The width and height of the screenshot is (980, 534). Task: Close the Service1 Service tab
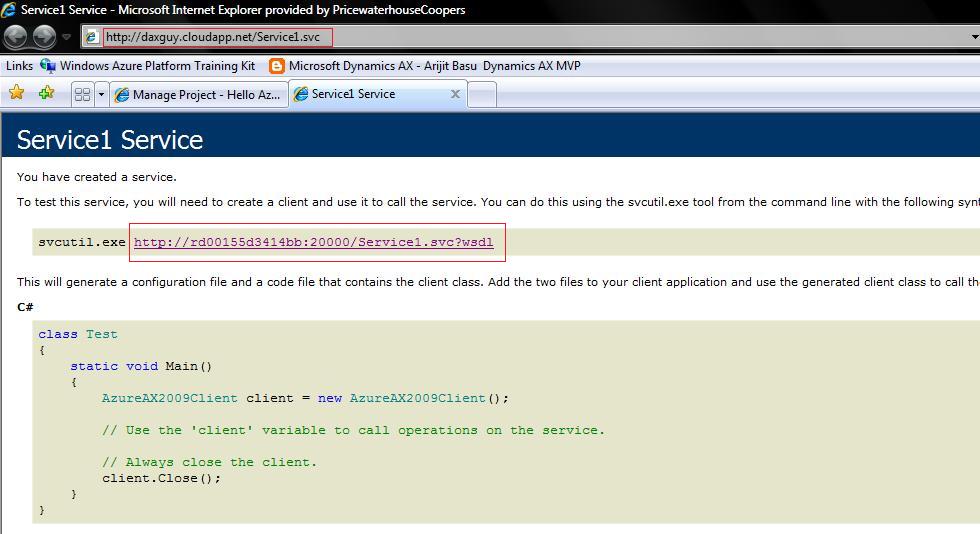455,94
